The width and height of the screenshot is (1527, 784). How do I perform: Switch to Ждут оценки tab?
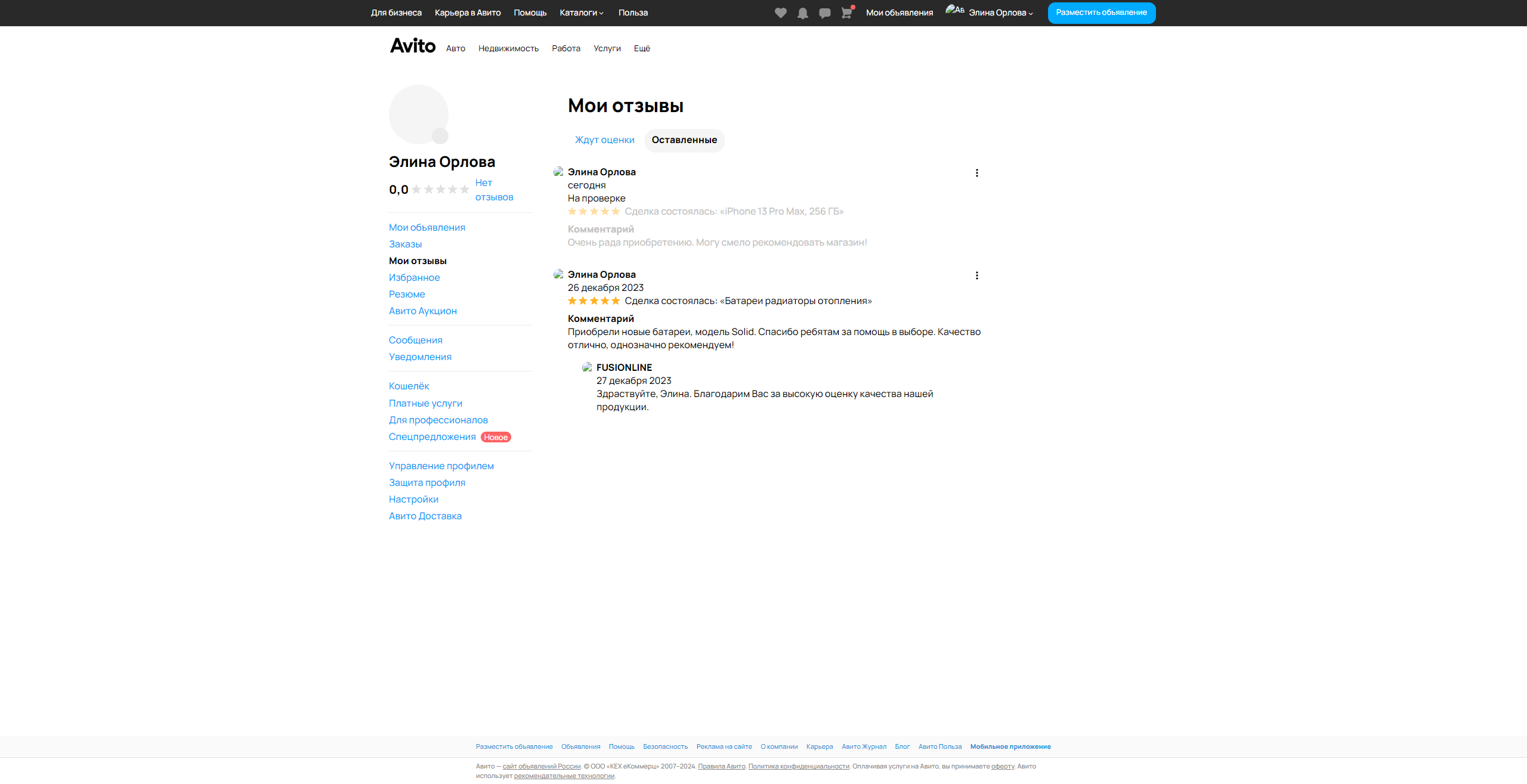(x=604, y=140)
